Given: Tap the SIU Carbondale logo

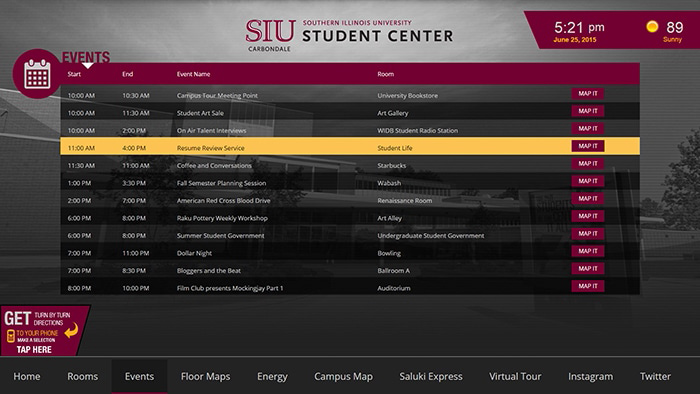Looking at the screenshot, I should 270,35.
